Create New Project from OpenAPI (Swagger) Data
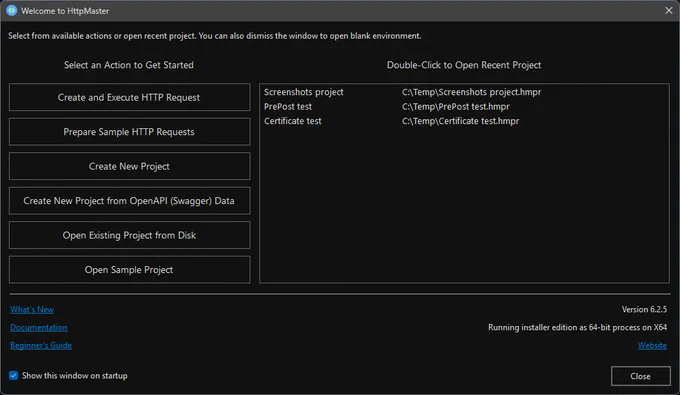This screenshot has width=680, height=395. point(129,201)
